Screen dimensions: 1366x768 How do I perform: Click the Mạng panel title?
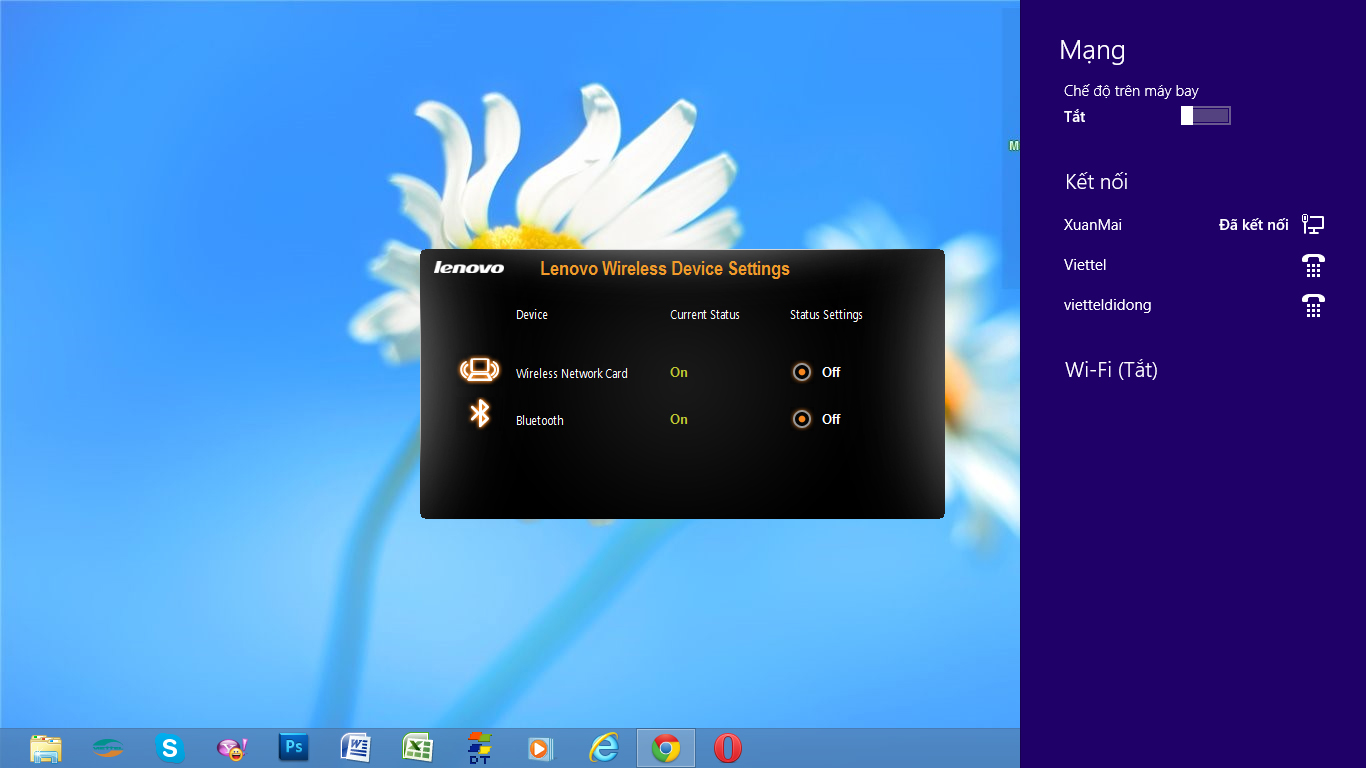[x=1092, y=51]
